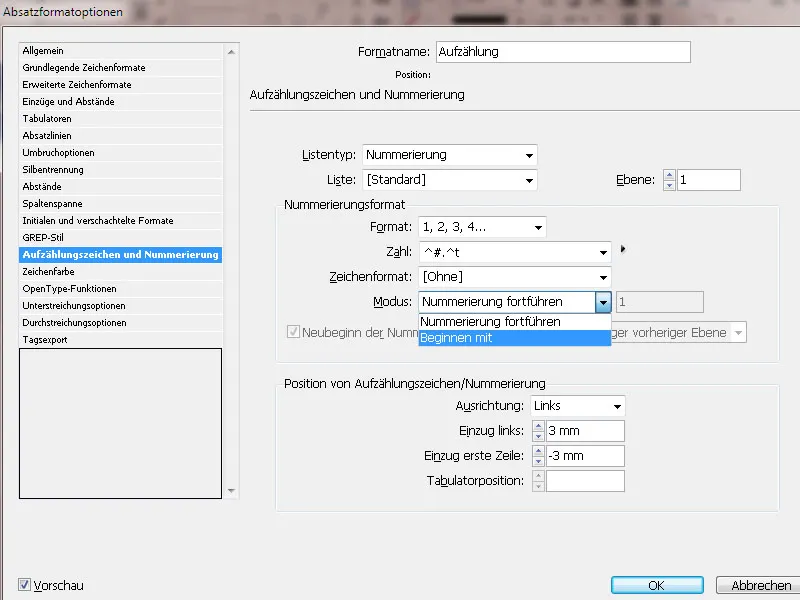Screen dimensions: 800x600
Task: Confirm the dialog with OK
Action: 657,585
